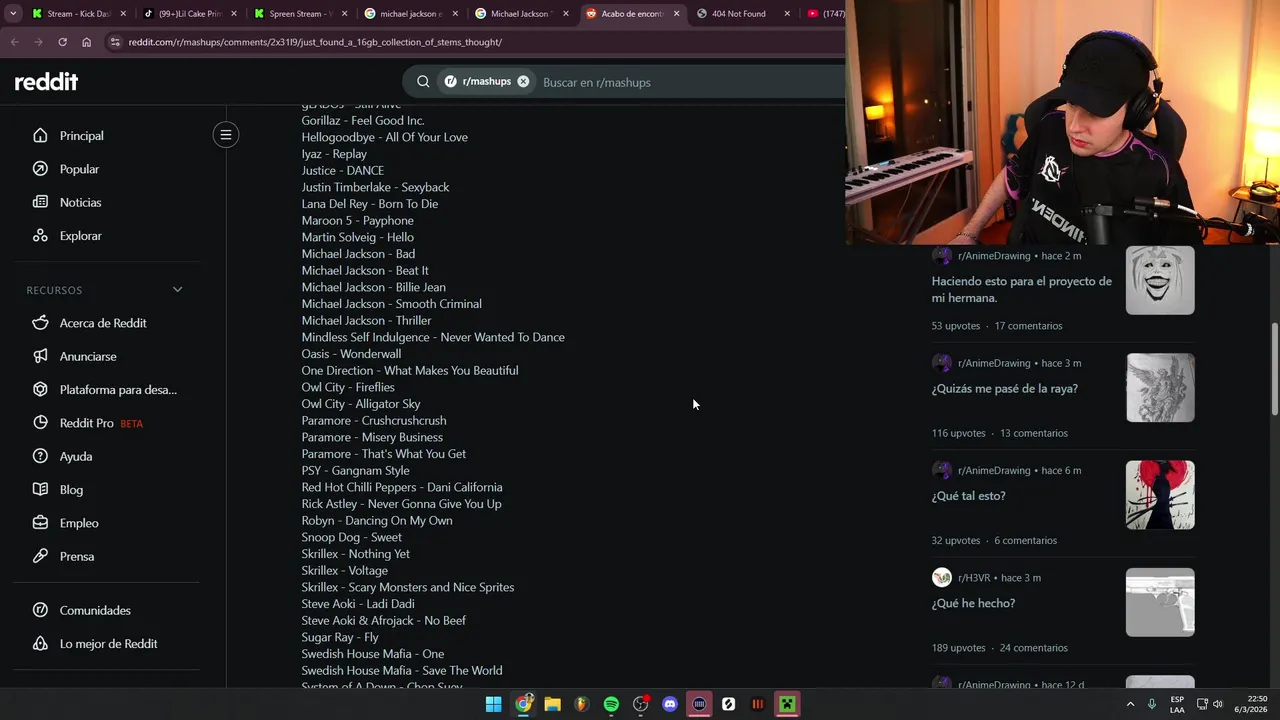The image size is (1280, 720).
Task: Click the address bar URL
Action: (x=315, y=42)
